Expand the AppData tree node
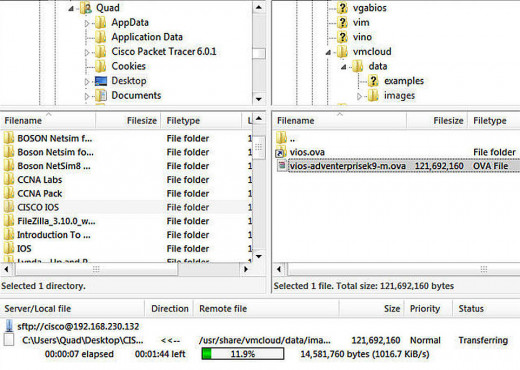 click(x=87, y=23)
